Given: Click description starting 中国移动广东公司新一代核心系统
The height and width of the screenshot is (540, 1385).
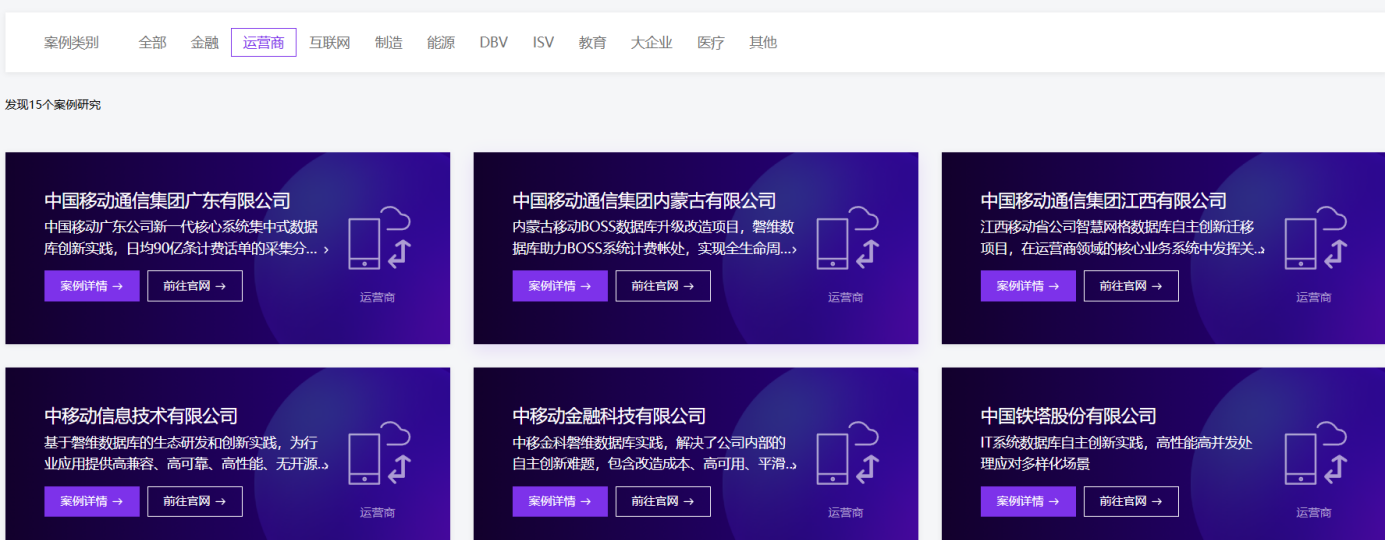Looking at the screenshot, I should pos(186,238).
